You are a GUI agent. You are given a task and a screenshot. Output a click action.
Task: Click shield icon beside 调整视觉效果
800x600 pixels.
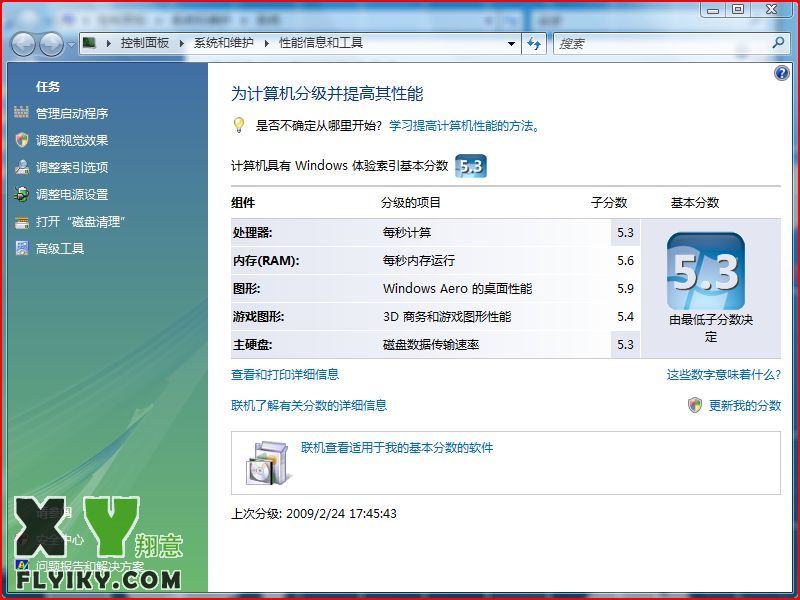21,140
